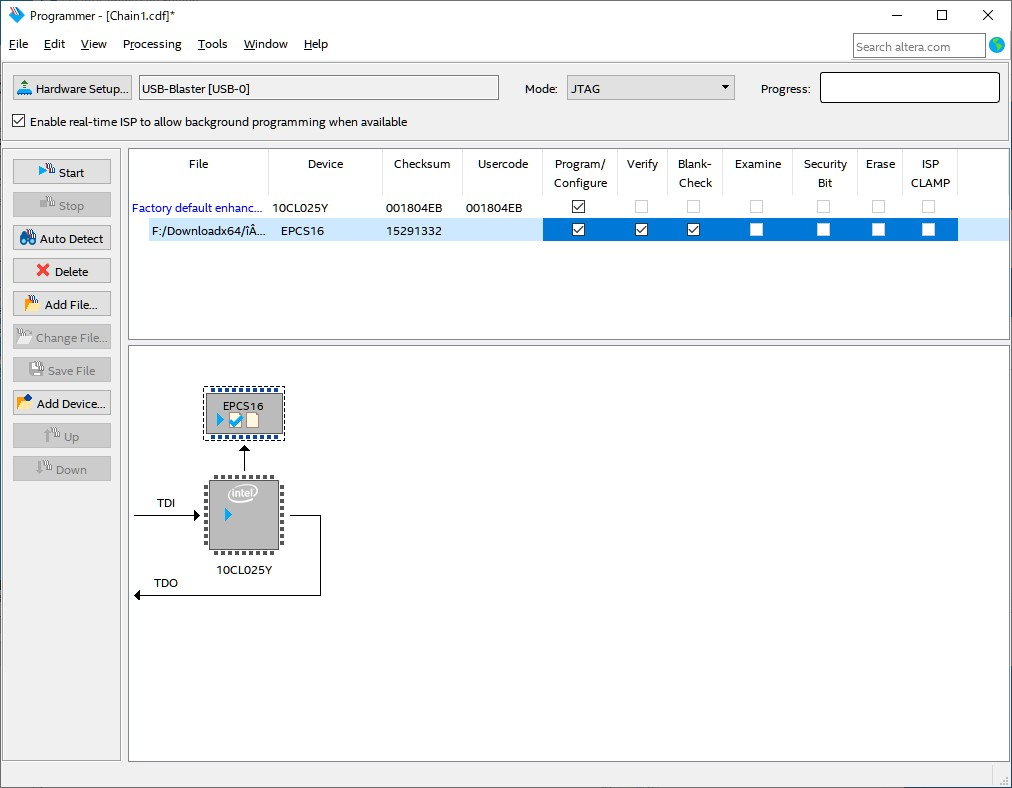The width and height of the screenshot is (1012, 788).
Task: Click the Change File button
Action: pyautogui.click(x=62, y=337)
